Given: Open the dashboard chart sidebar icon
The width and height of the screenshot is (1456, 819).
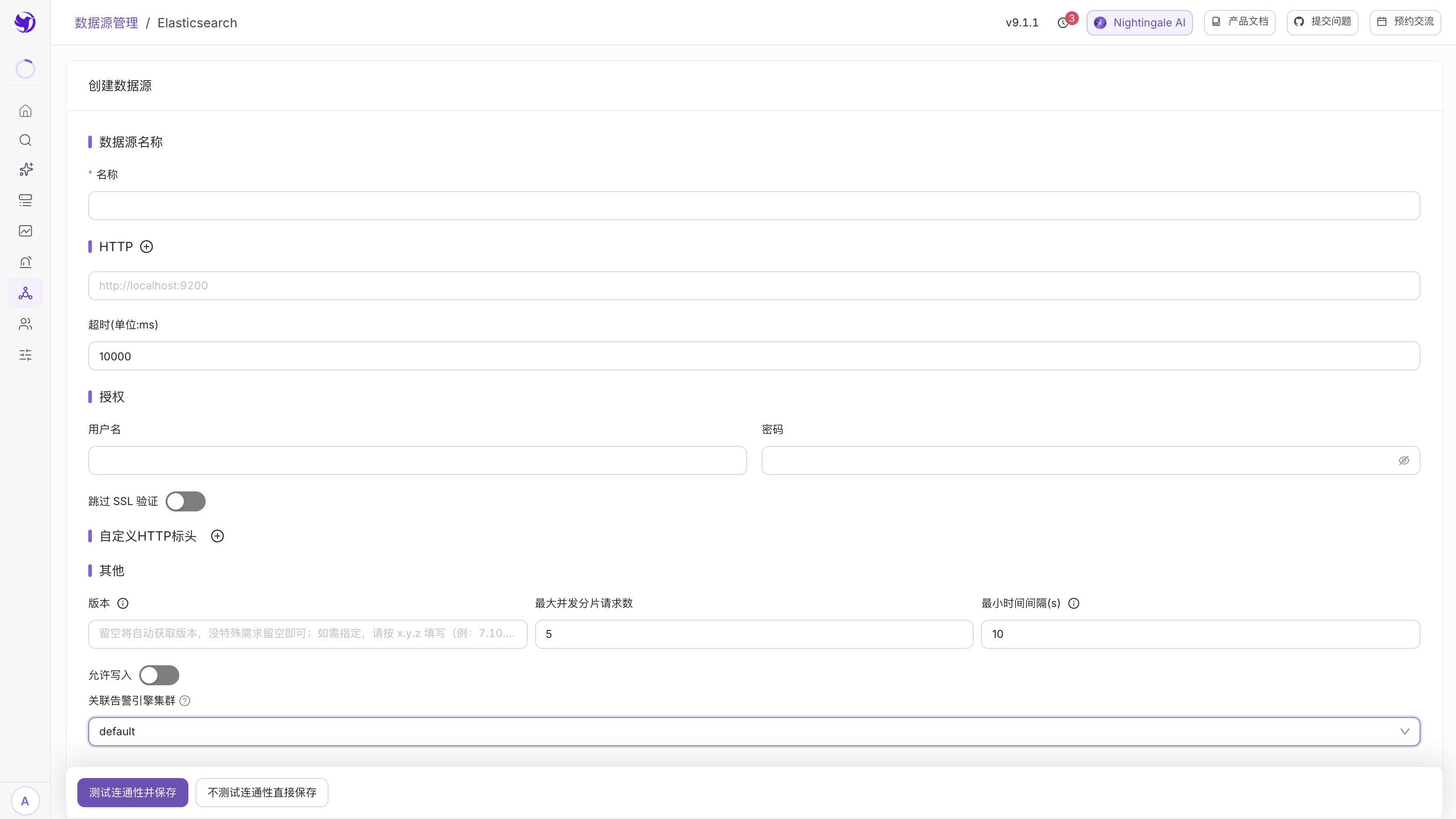Looking at the screenshot, I should click(25, 231).
